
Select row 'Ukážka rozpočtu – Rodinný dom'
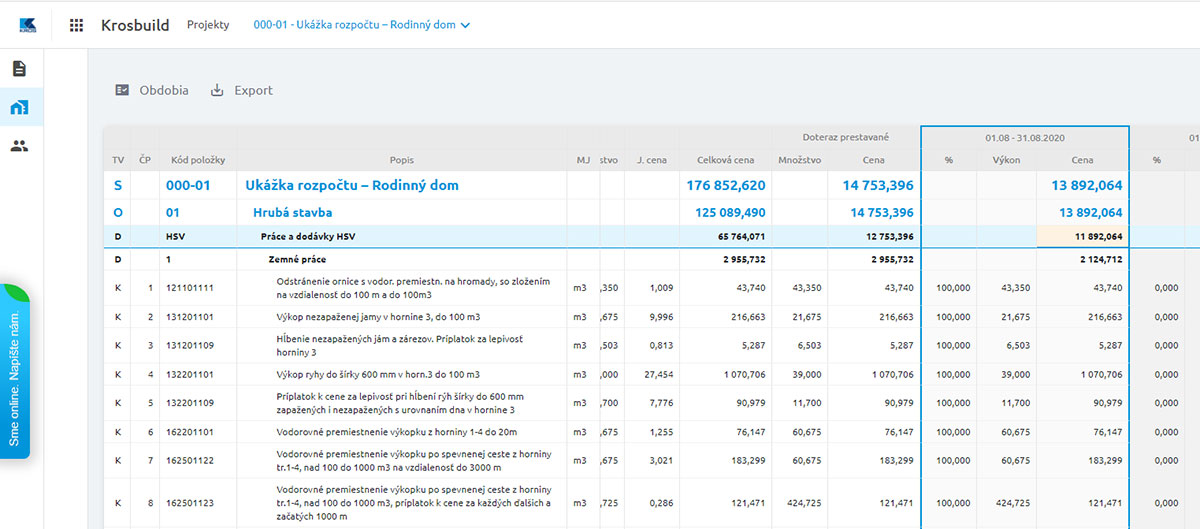pos(650,185)
